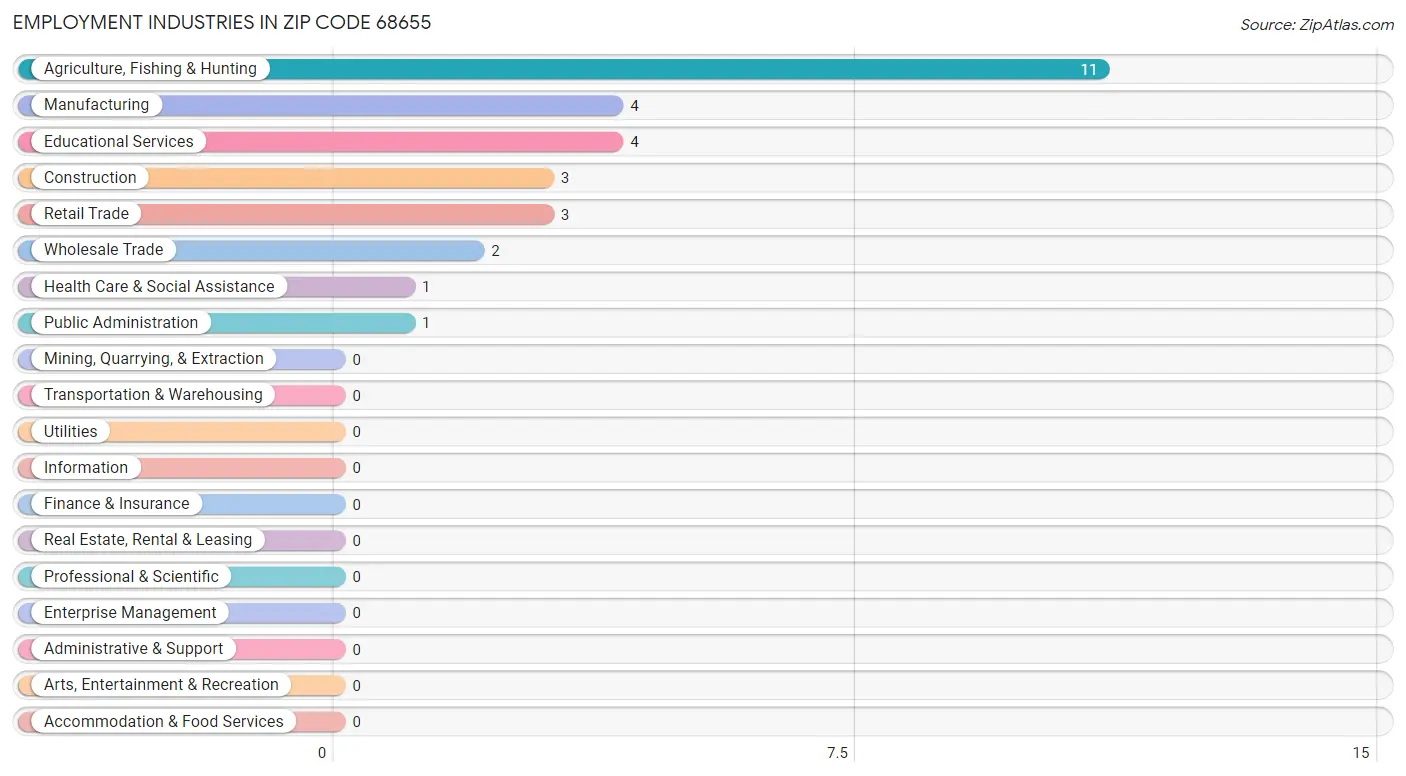
Task: Click Mining, Quarrying, & Extraction label
Action: pyautogui.click(x=154, y=358)
